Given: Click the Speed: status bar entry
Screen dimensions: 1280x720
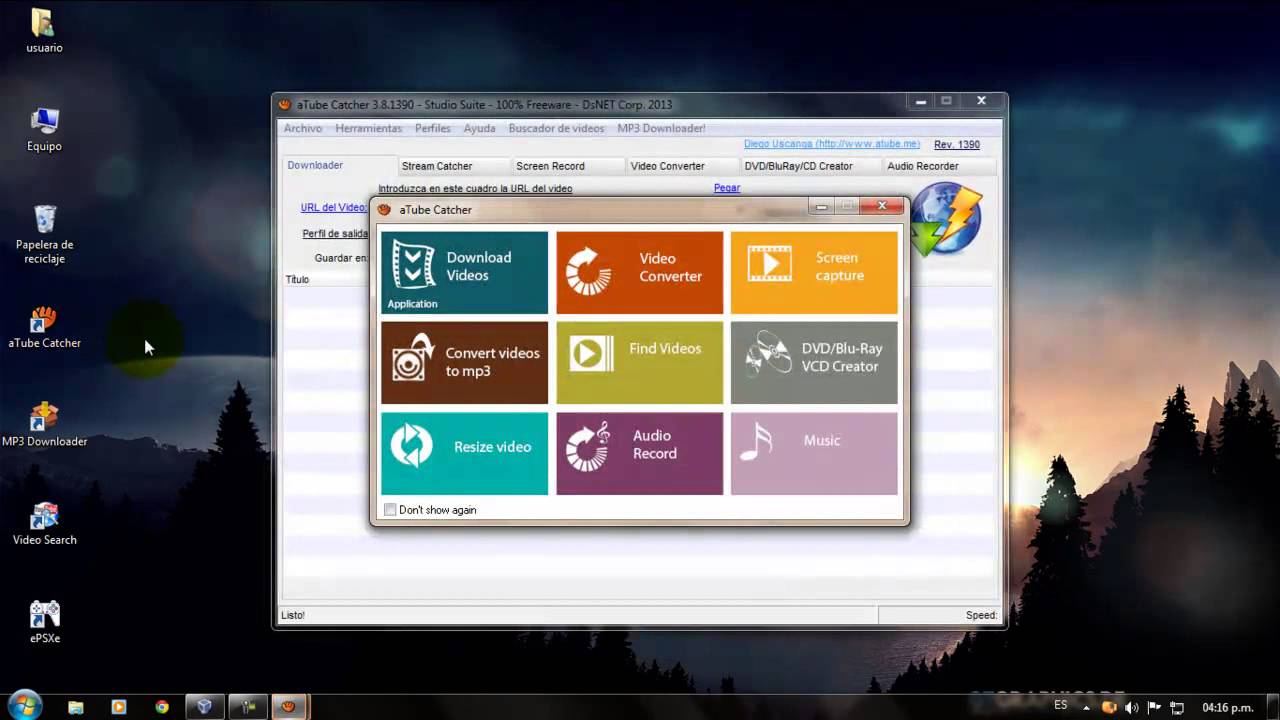Looking at the screenshot, I should click(x=981, y=615).
